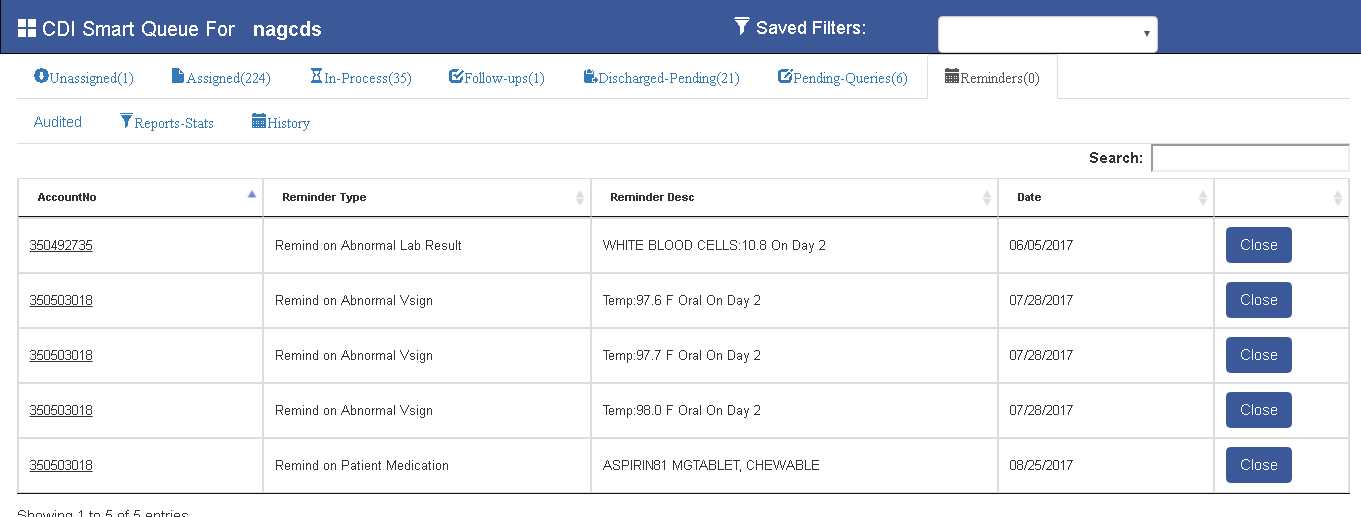Click the Assigned document icon
The height and width of the screenshot is (517, 1361).
point(178,77)
